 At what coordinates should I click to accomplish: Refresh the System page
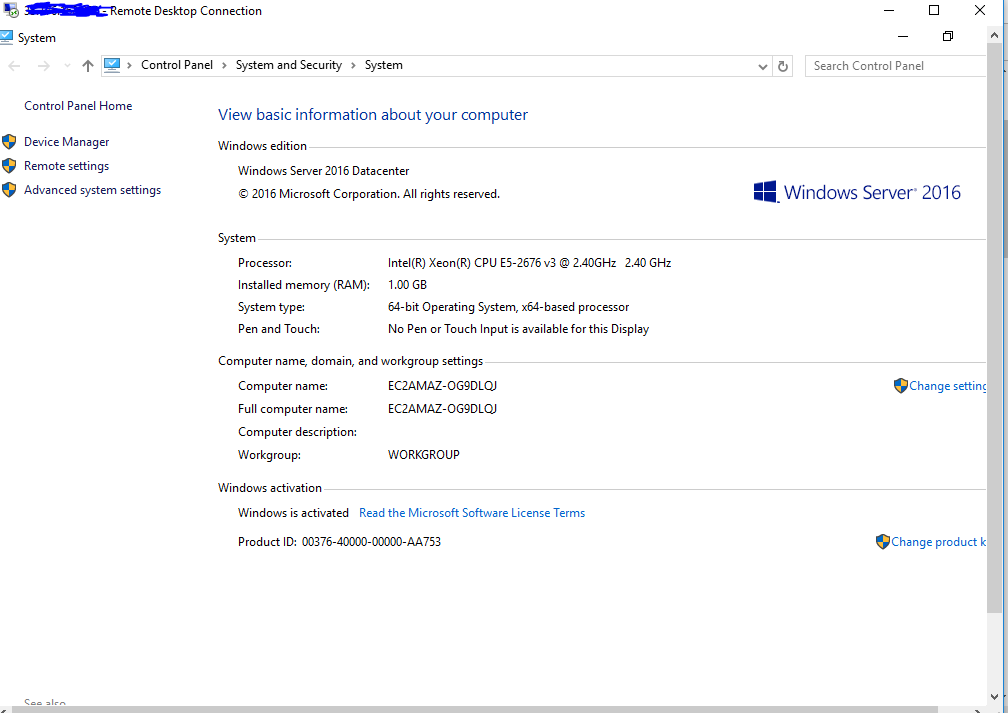[783, 66]
